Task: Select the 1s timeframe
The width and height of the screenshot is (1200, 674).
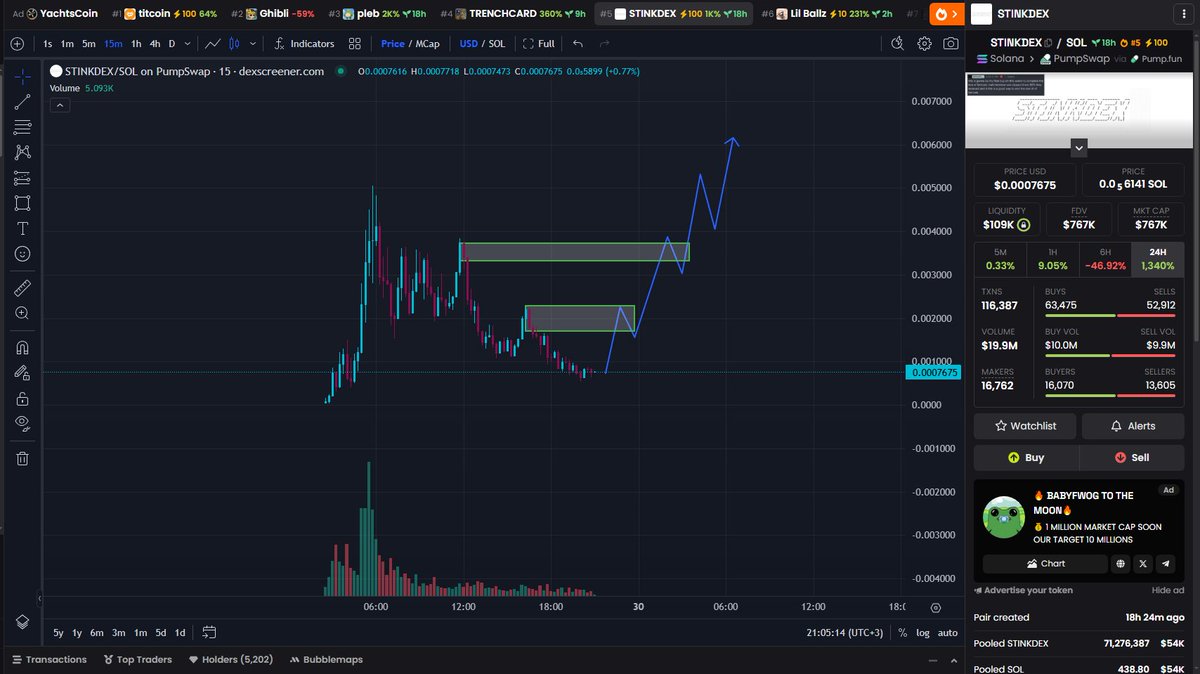Action: click(x=48, y=44)
